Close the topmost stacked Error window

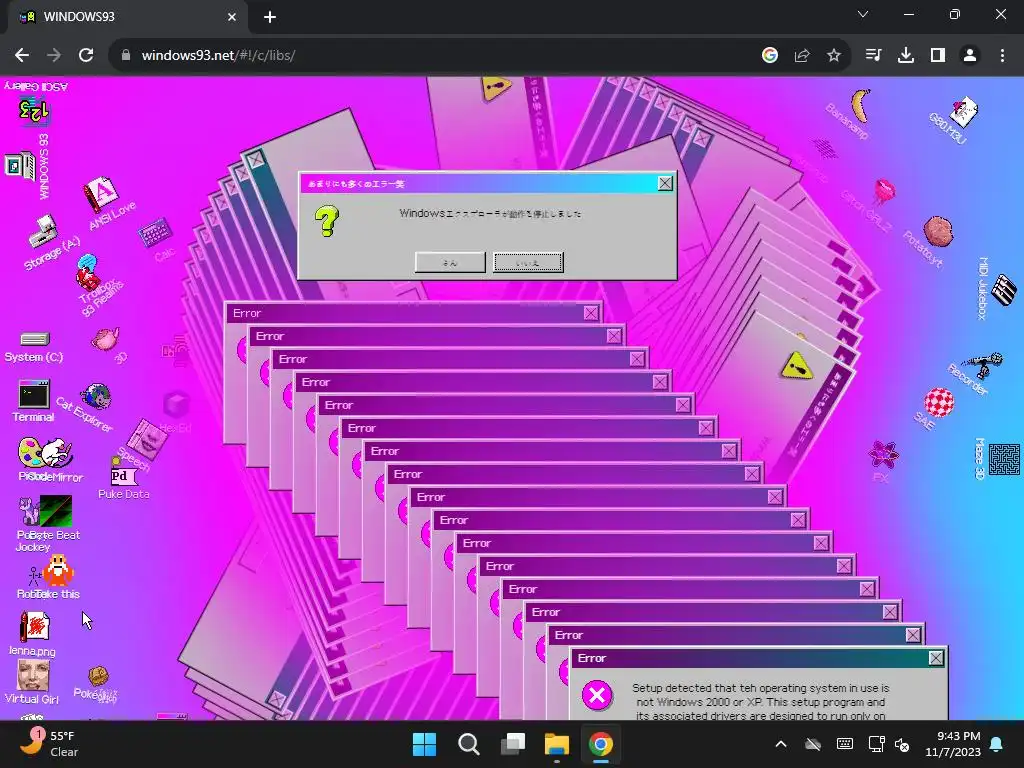(x=591, y=313)
